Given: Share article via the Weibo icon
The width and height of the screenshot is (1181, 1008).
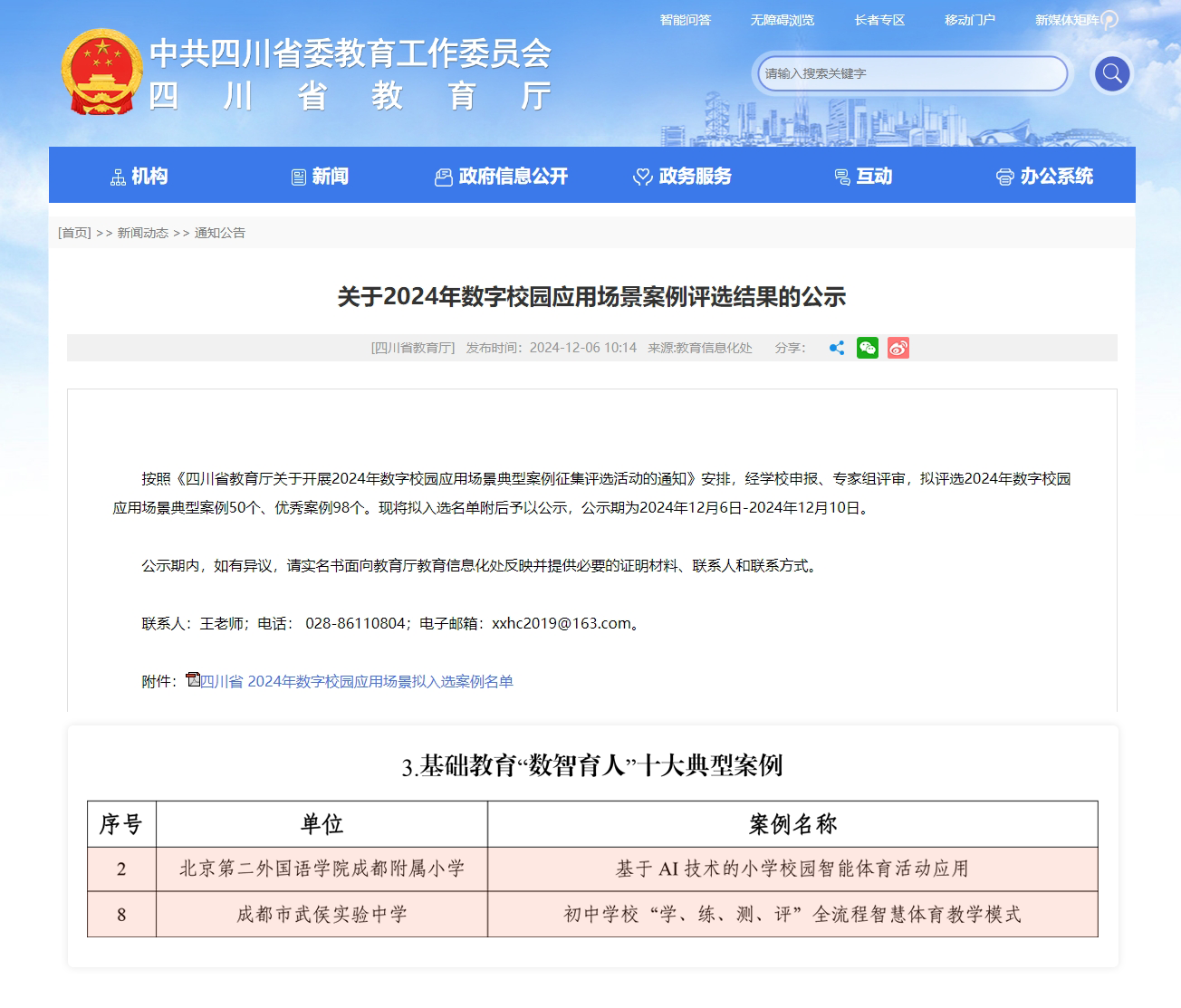Looking at the screenshot, I should click(898, 348).
